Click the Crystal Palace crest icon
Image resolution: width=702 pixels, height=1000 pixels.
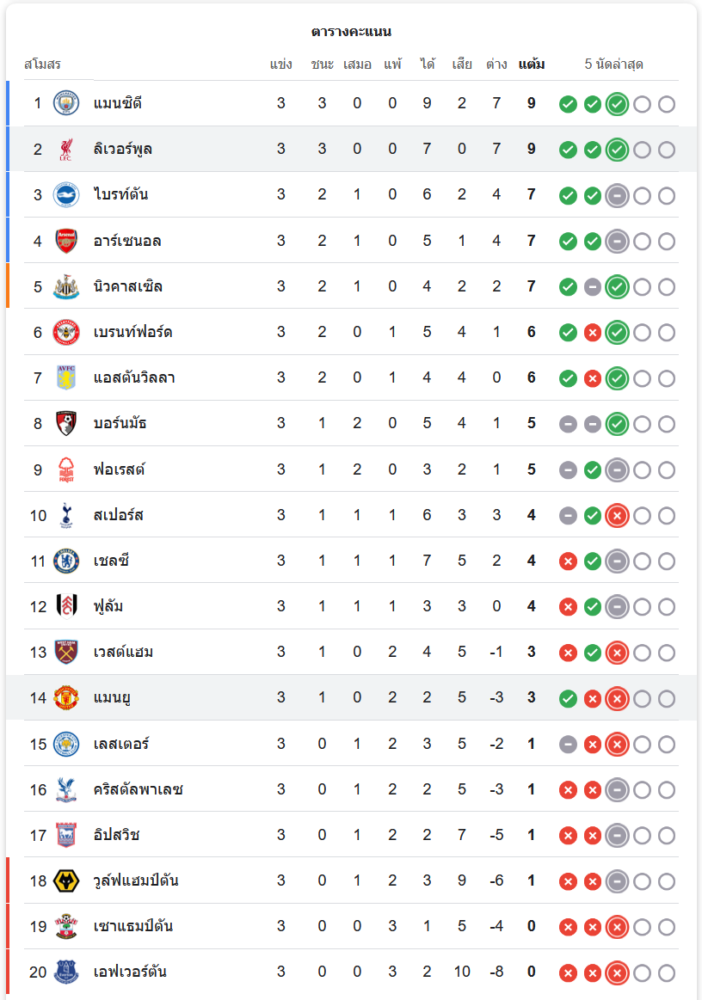pyautogui.click(x=66, y=790)
